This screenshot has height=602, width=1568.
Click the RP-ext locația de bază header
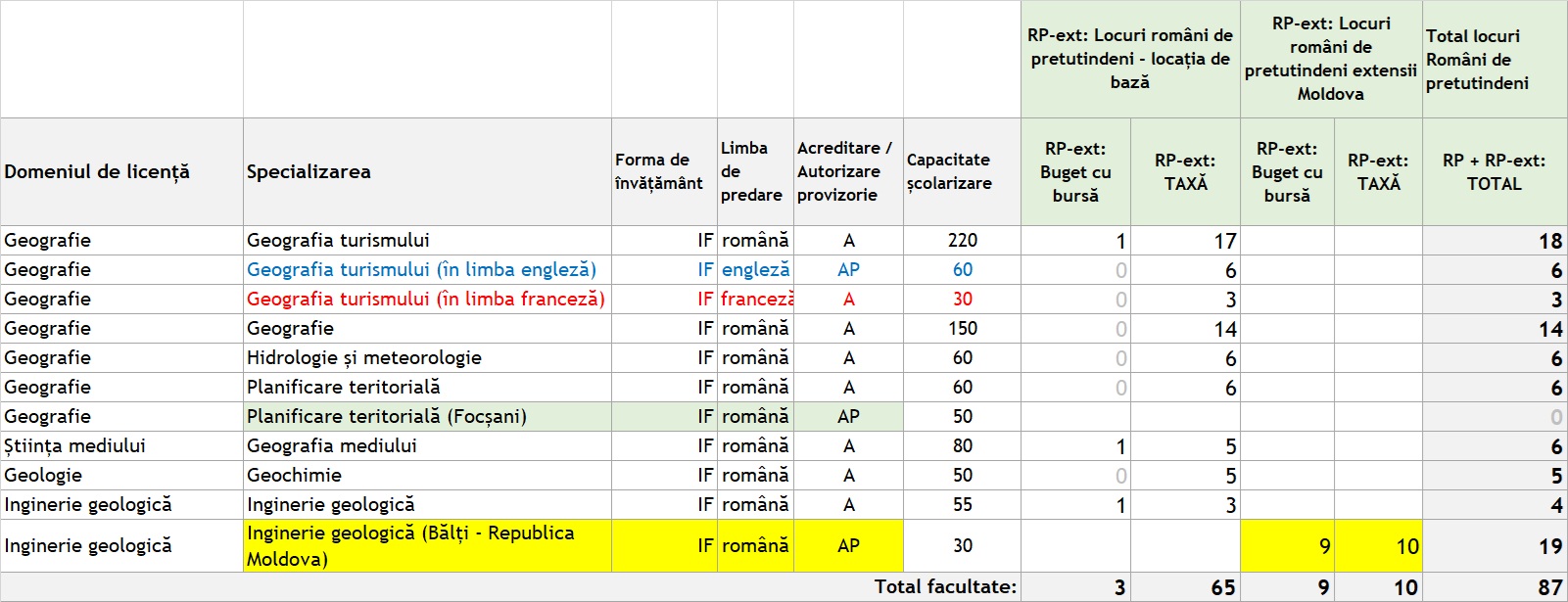[1130, 60]
